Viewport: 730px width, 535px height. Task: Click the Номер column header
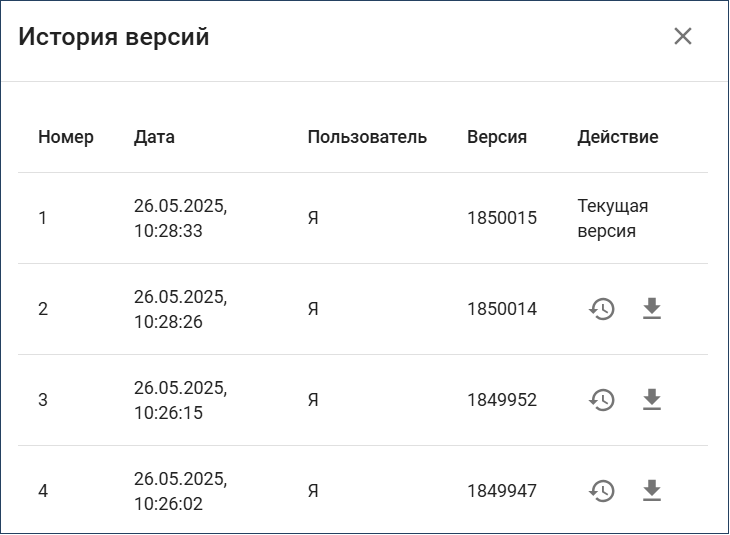click(66, 137)
